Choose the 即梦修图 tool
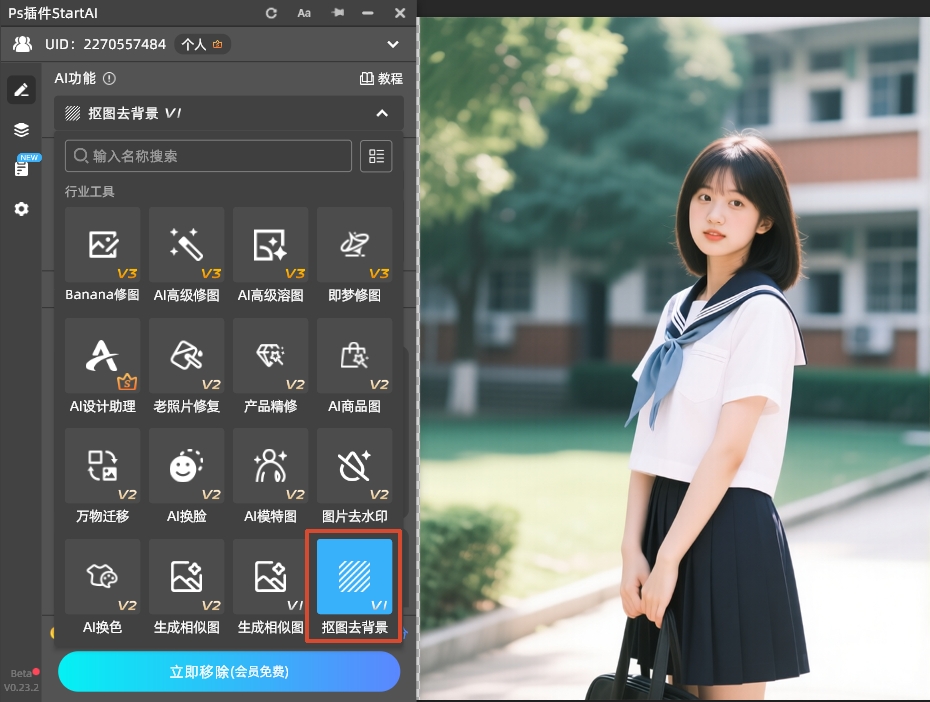 click(x=354, y=254)
